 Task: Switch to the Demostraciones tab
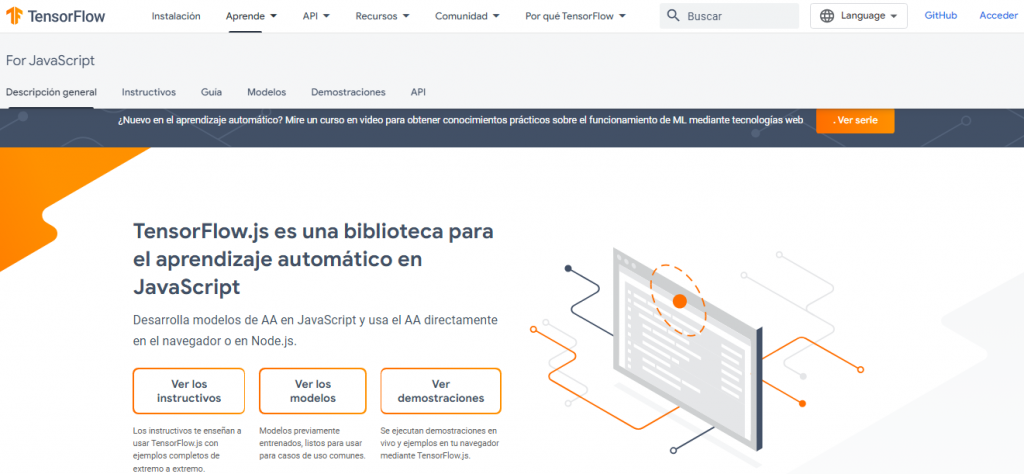point(348,93)
